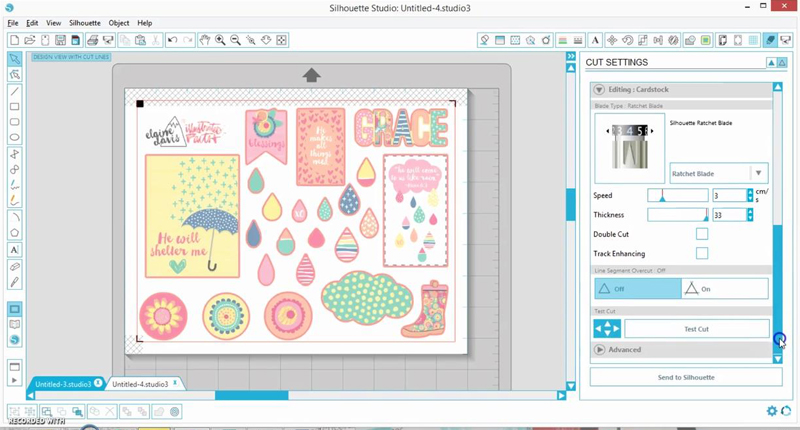Viewport: 800px width, 430px height.
Task: Open the Silhouette menu
Action: pyautogui.click(x=85, y=23)
